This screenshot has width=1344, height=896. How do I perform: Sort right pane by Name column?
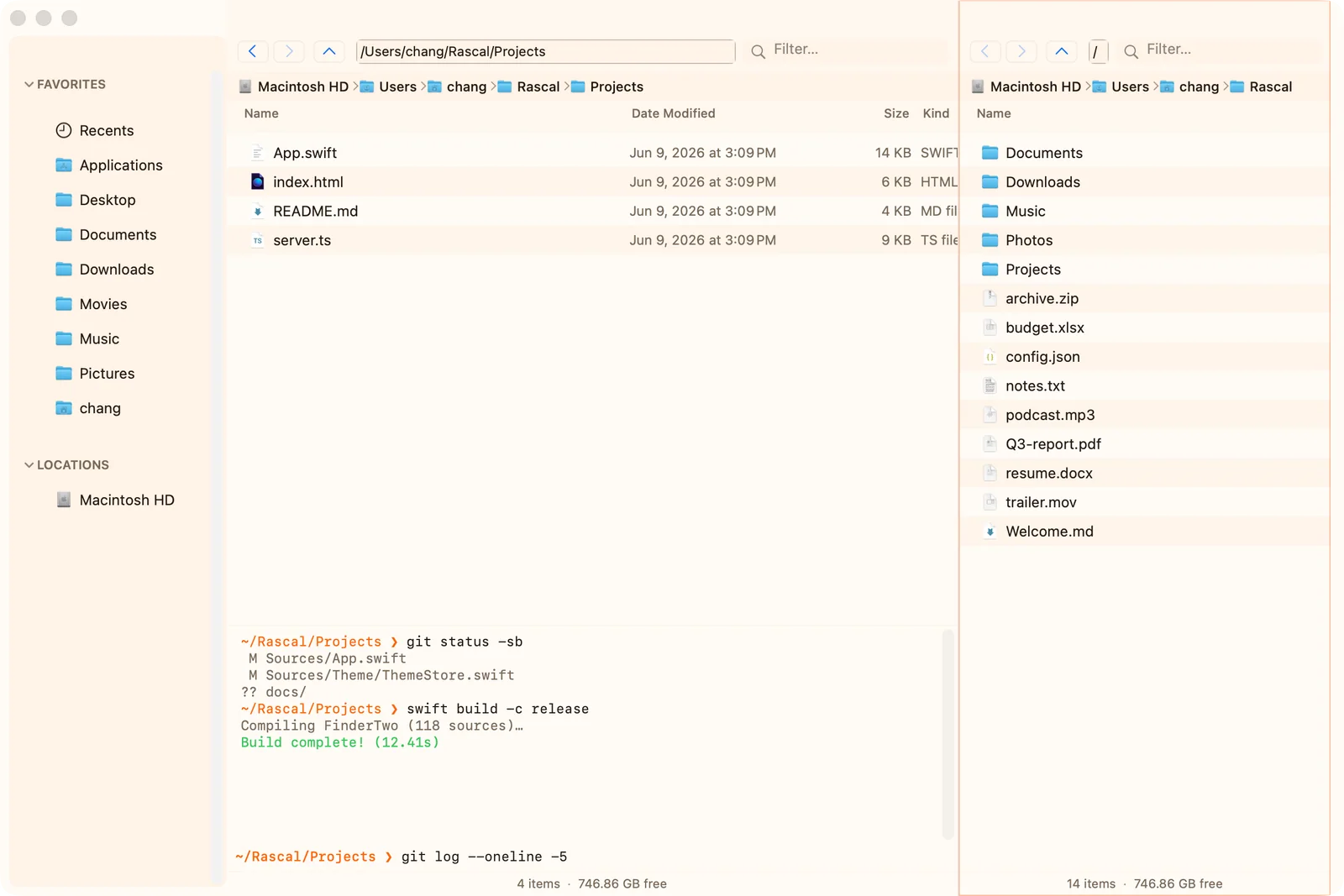point(994,113)
